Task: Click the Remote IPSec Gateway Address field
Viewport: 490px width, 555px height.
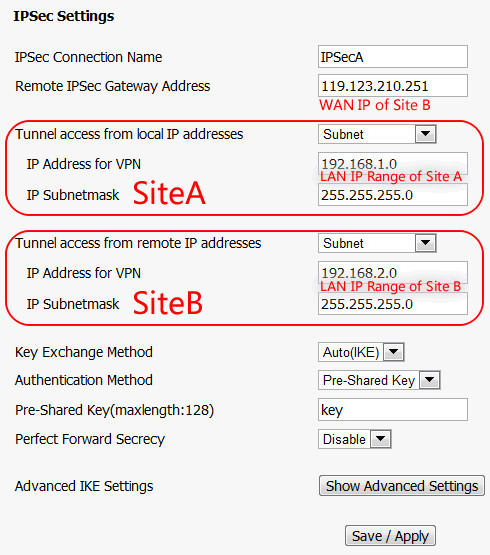Action: (393, 86)
